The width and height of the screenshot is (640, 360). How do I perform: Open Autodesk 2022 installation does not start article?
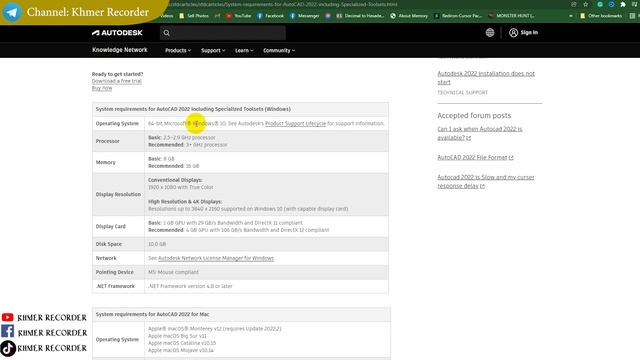point(486,78)
